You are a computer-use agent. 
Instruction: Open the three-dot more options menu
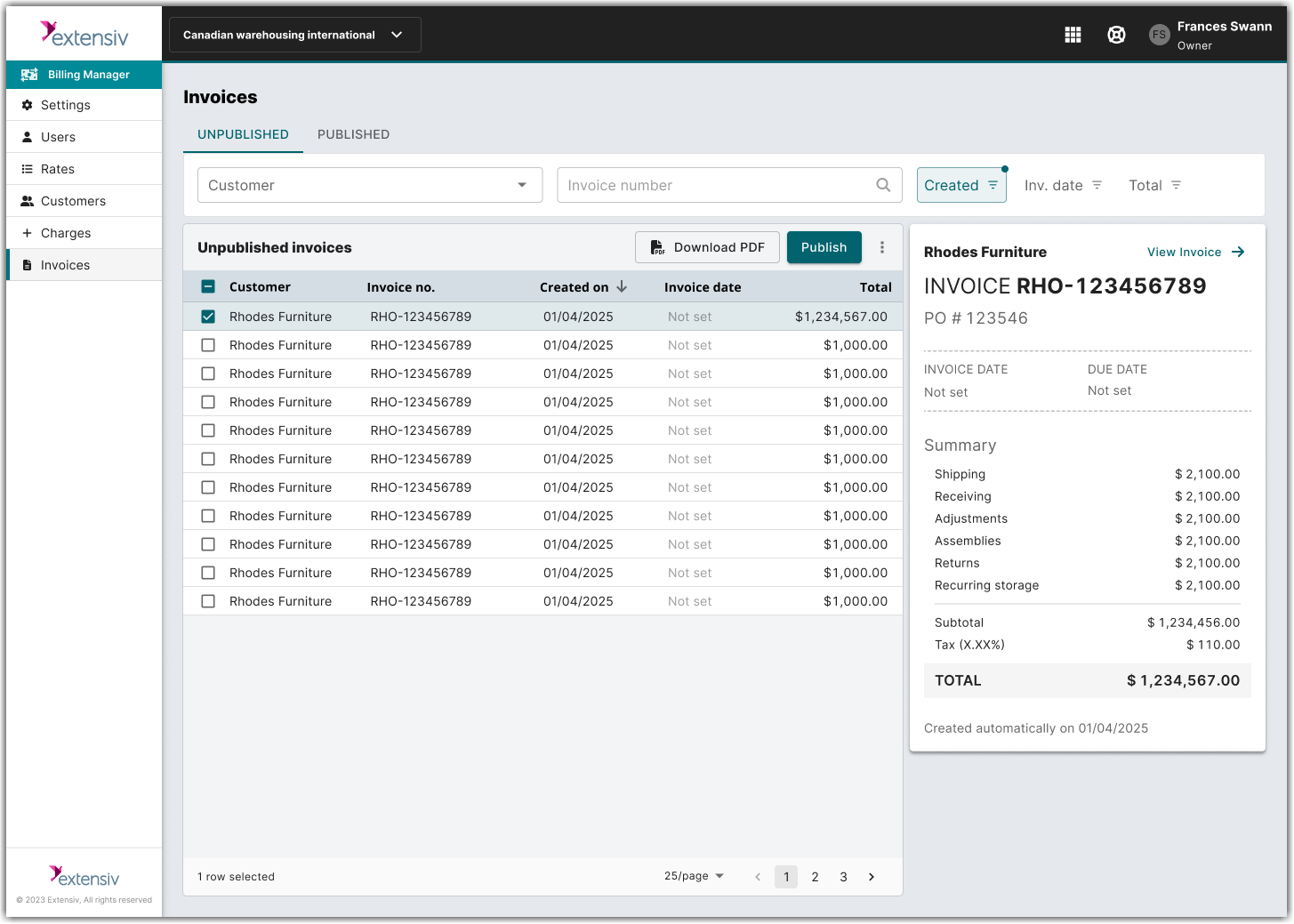882,247
